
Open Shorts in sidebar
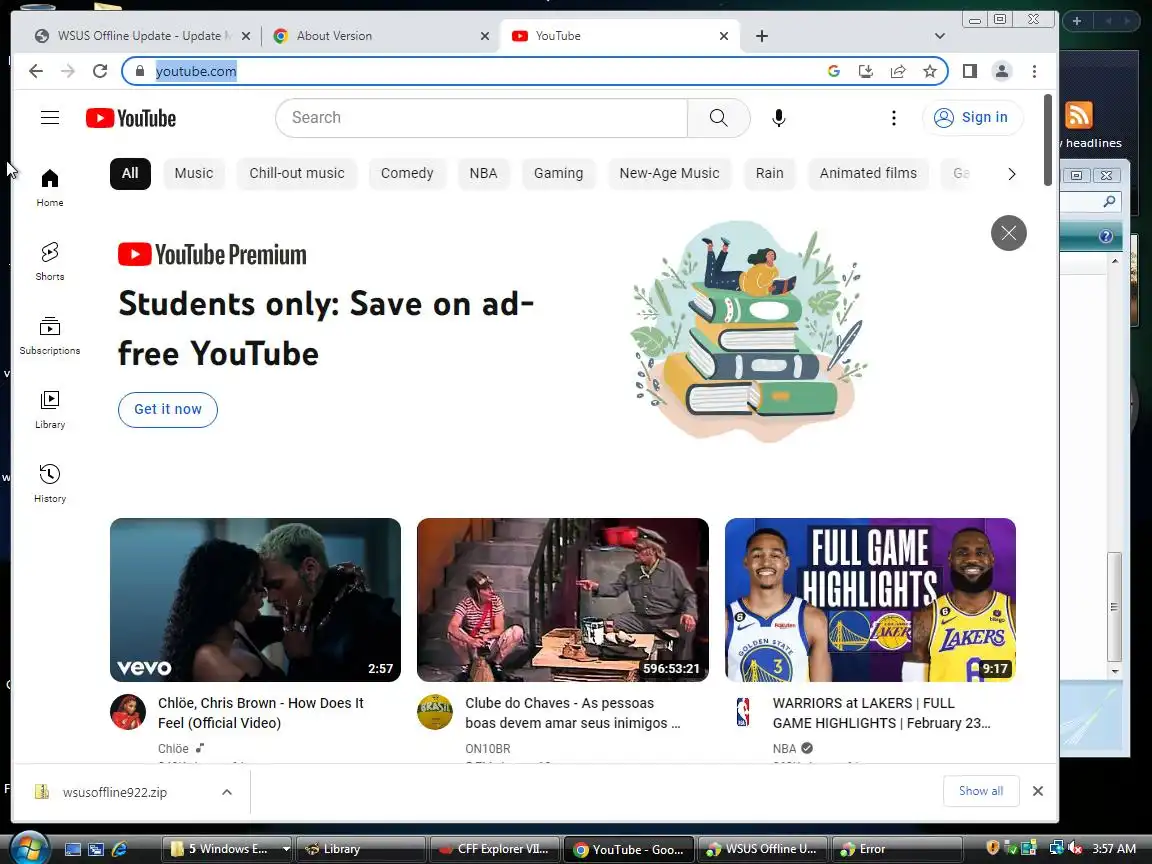click(x=50, y=262)
